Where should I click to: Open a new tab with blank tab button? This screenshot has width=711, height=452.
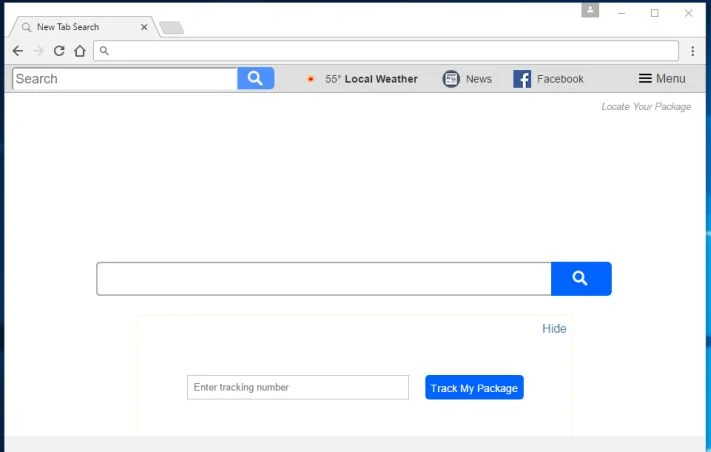[171, 28]
